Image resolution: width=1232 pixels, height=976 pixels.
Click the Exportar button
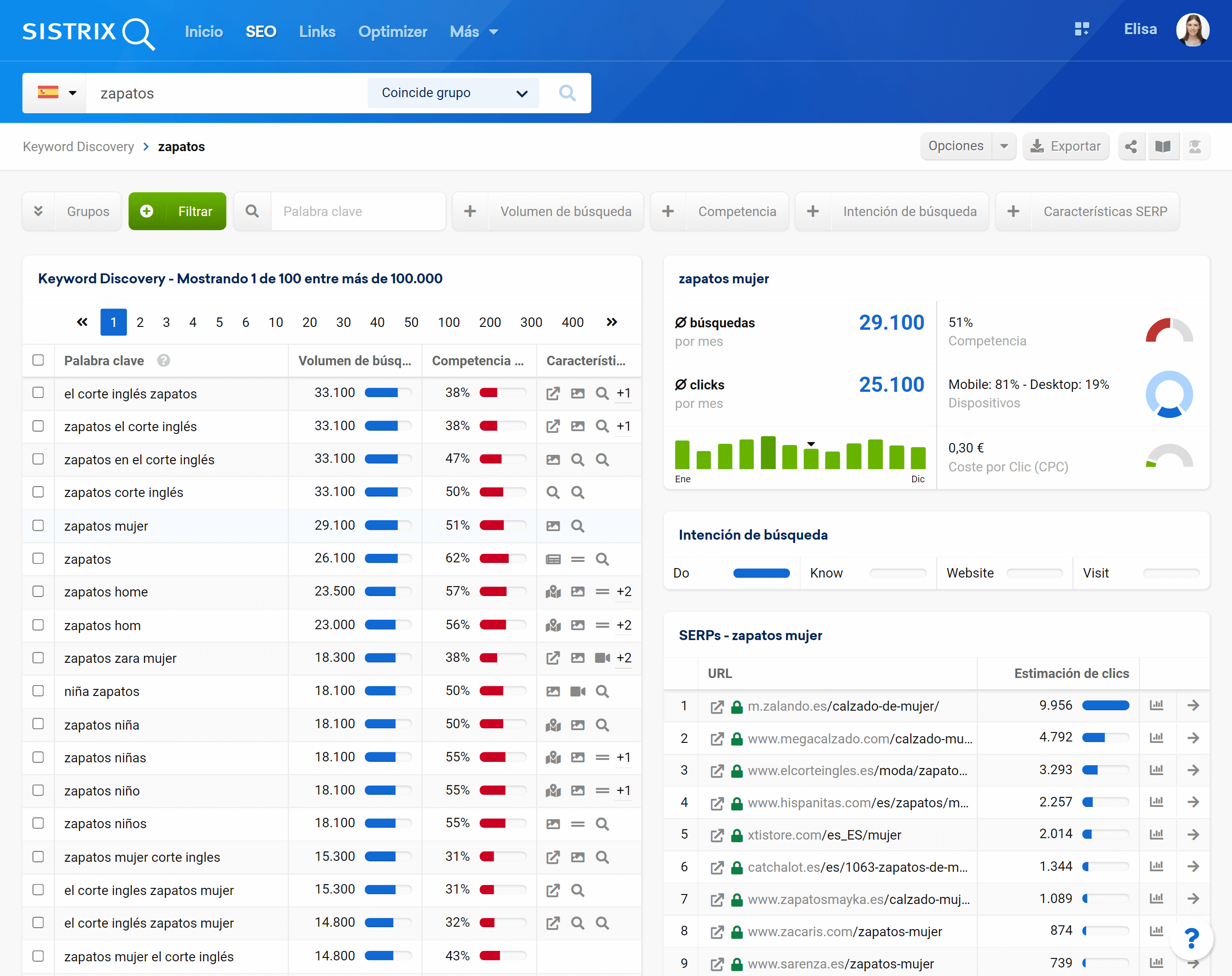pos(1065,146)
